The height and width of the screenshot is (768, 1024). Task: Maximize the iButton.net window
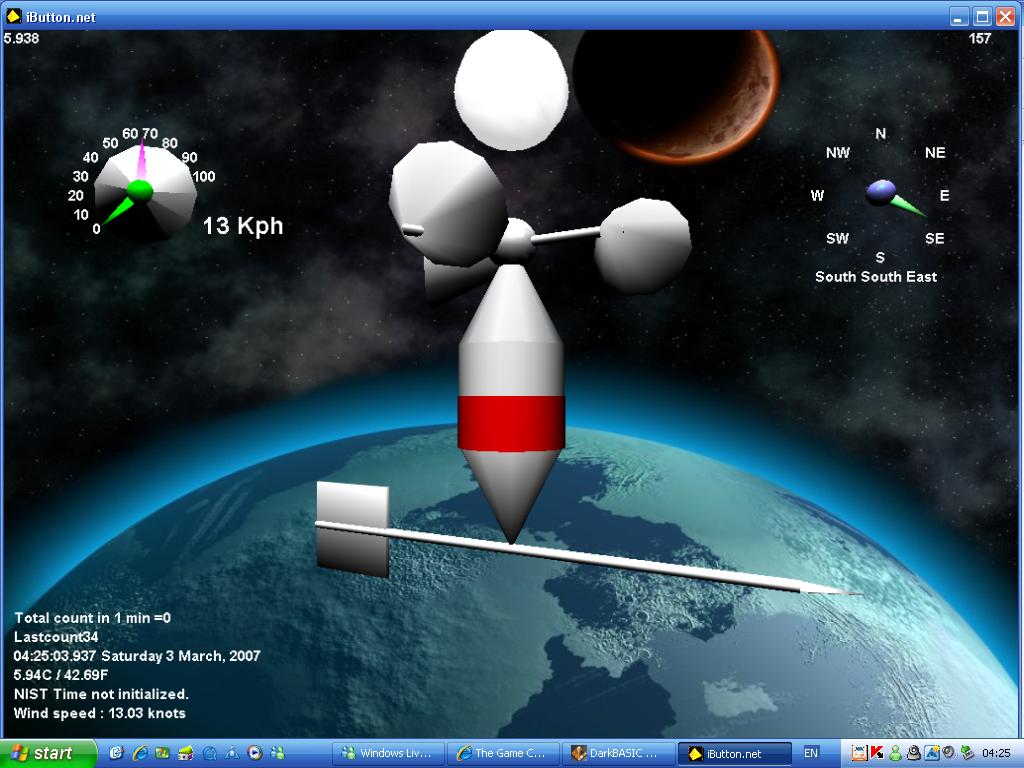[x=982, y=16]
